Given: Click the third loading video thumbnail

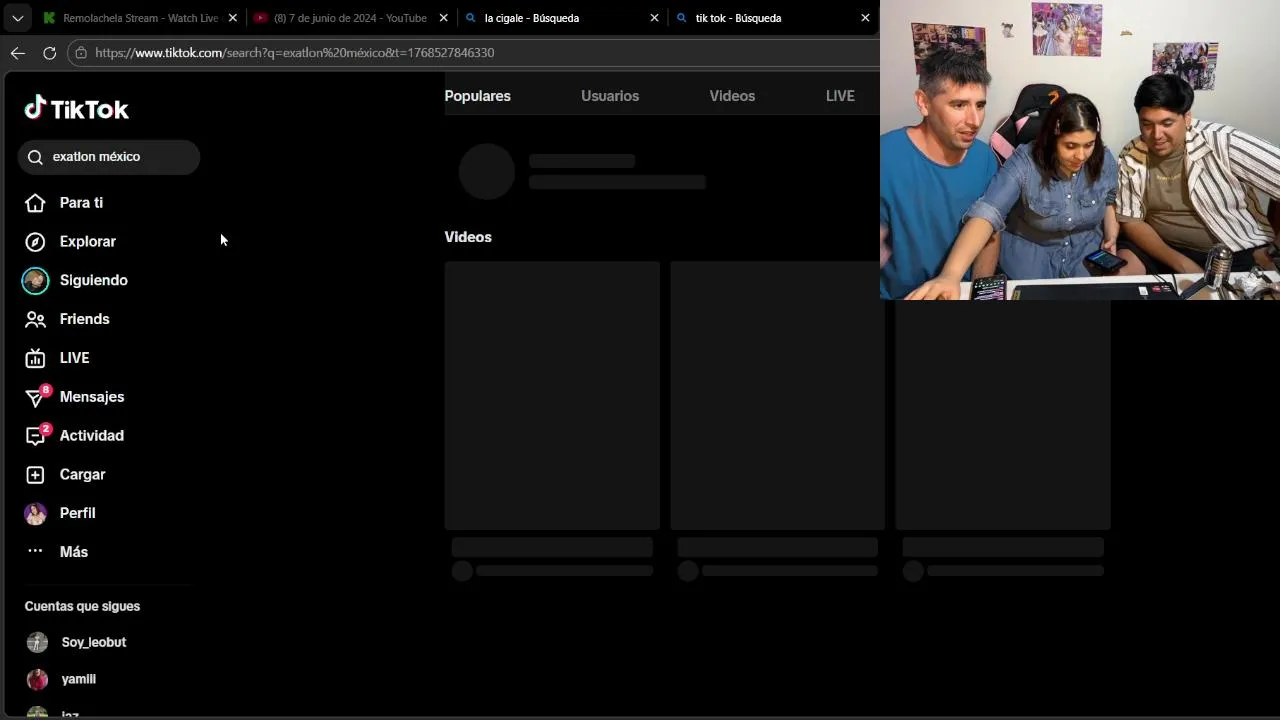Looking at the screenshot, I should point(1003,414).
